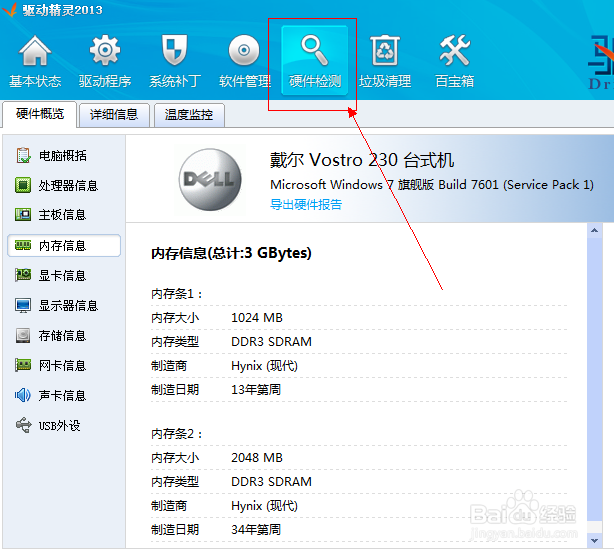Click the 驱动精灵2013 logo icon
The height and width of the screenshot is (555, 614).
tap(9, 9)
